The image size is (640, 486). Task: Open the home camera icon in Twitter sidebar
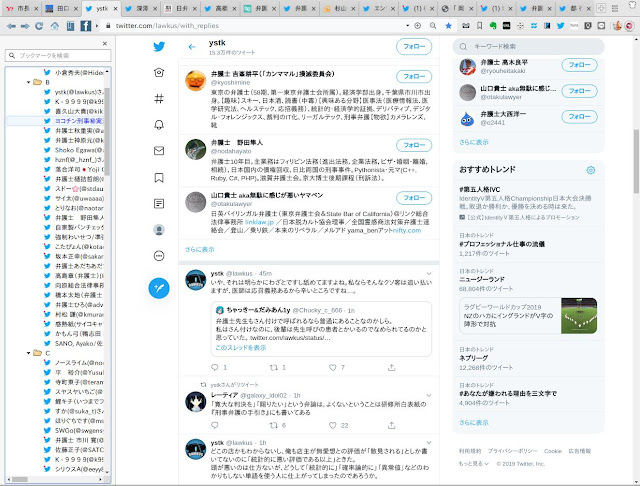click(x=159, y=72)
